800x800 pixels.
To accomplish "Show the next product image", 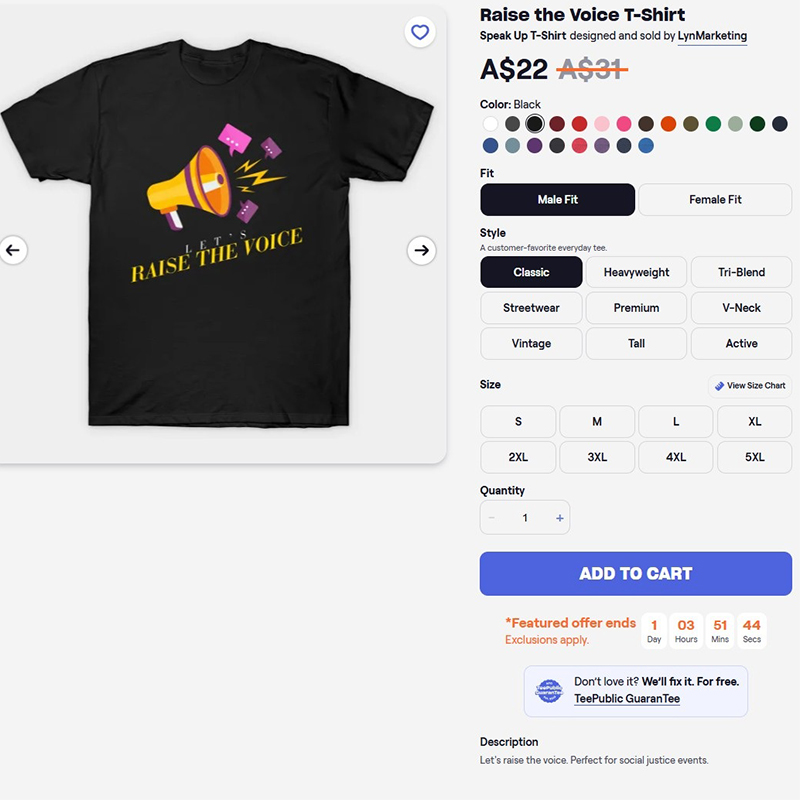I will tap(421, 251).
